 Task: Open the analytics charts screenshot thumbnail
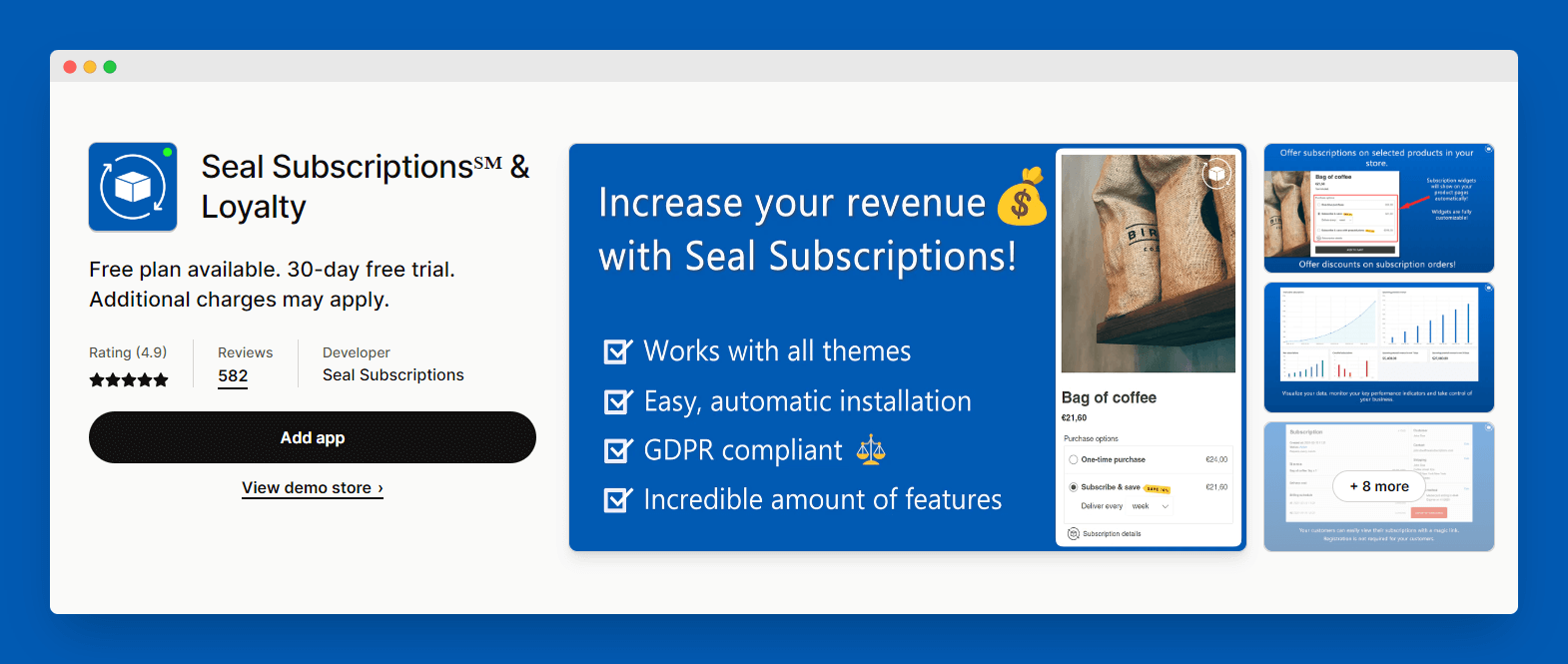[1379, 347]
